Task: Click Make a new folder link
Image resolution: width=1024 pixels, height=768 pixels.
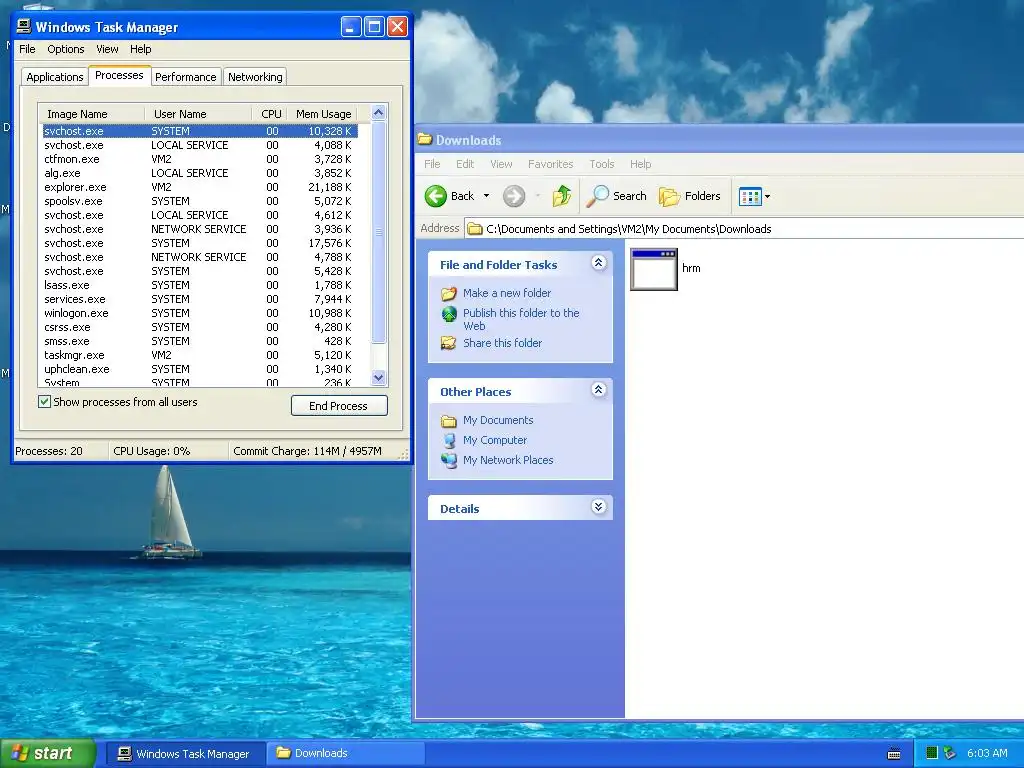Action: point(507,293)
